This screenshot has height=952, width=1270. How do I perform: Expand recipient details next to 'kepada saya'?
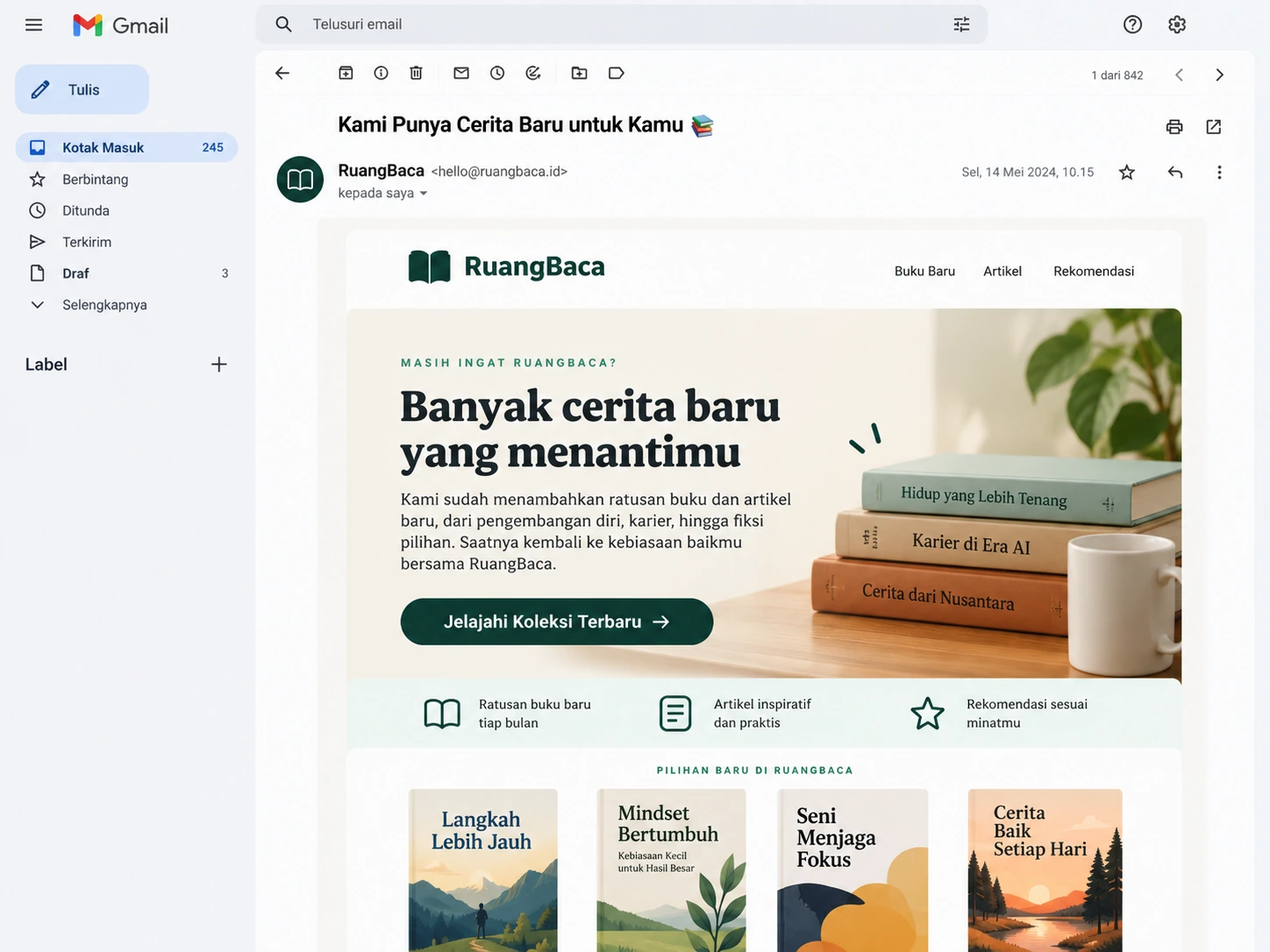click(424, 194)
